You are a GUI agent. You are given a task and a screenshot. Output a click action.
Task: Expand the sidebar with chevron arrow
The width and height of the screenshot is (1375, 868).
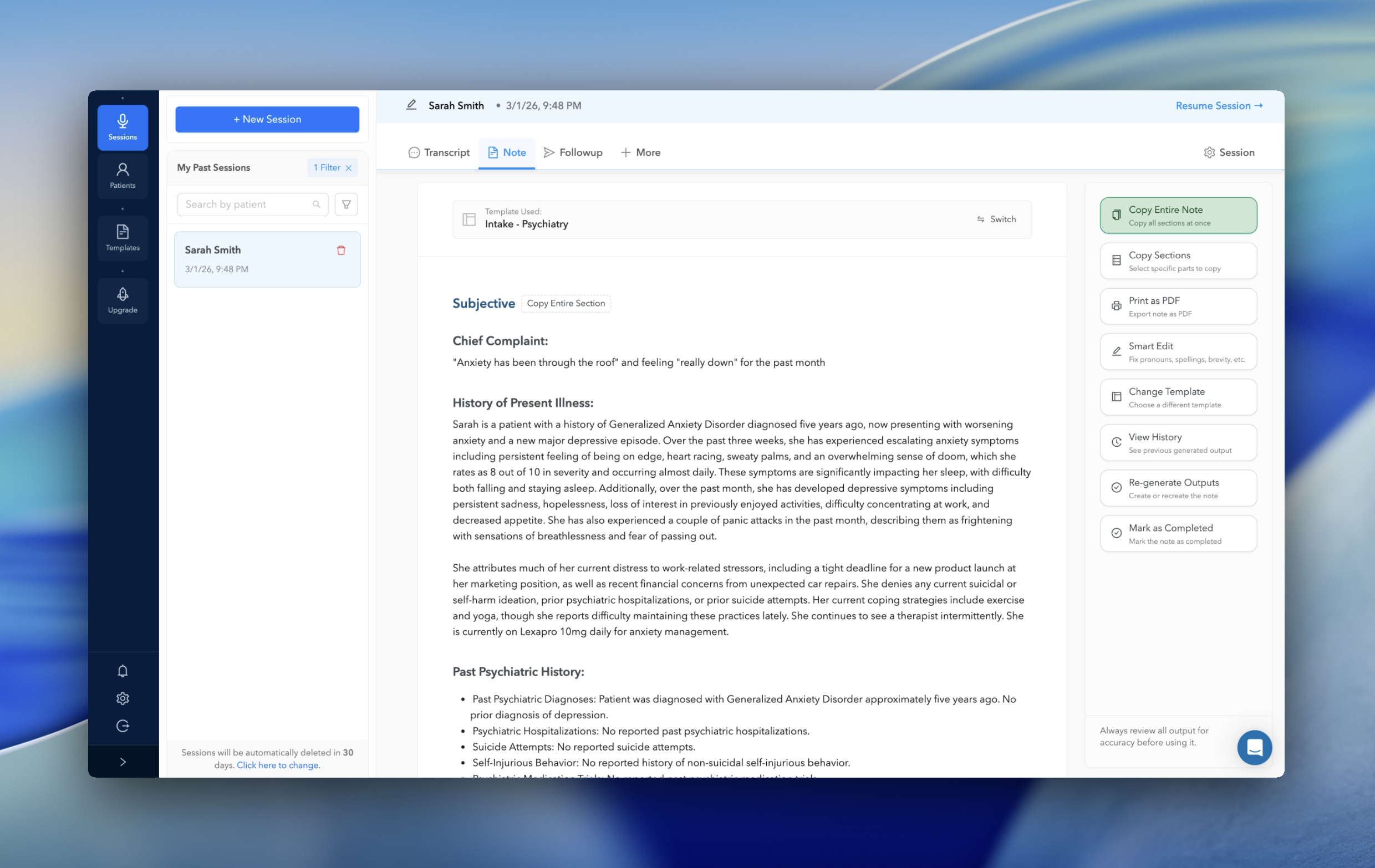click(122, 762)
